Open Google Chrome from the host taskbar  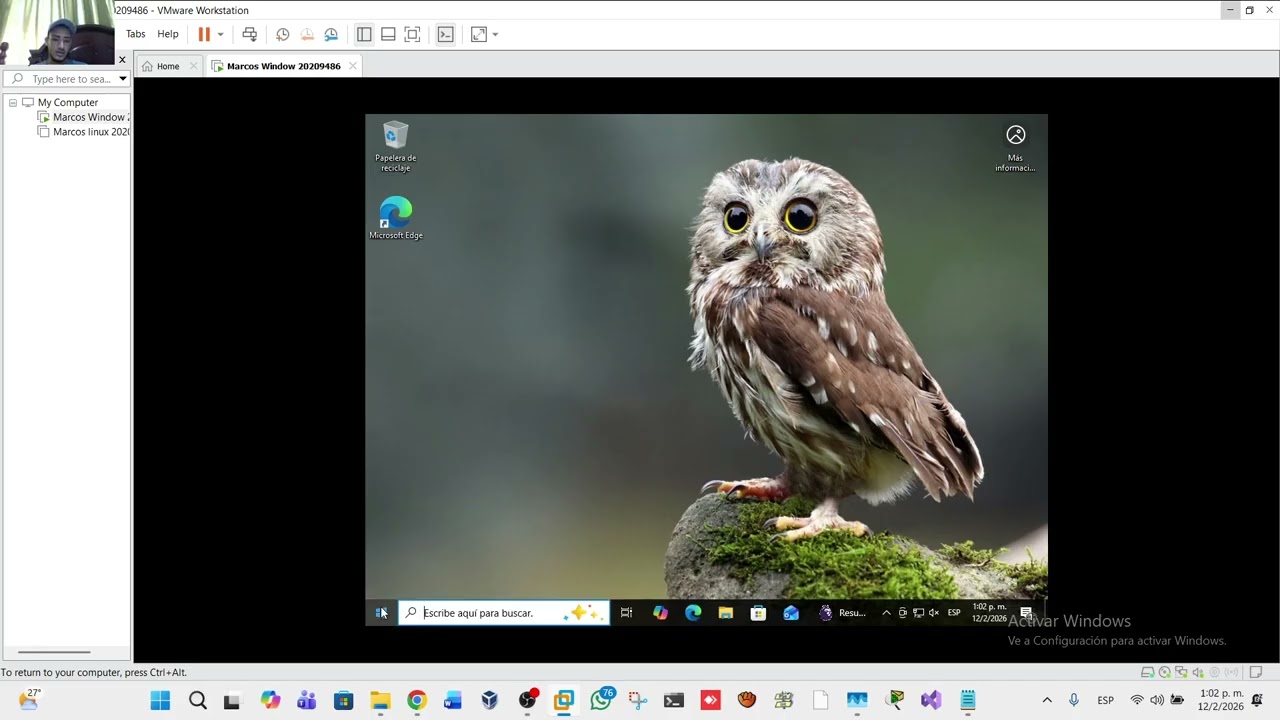[417, 700]
